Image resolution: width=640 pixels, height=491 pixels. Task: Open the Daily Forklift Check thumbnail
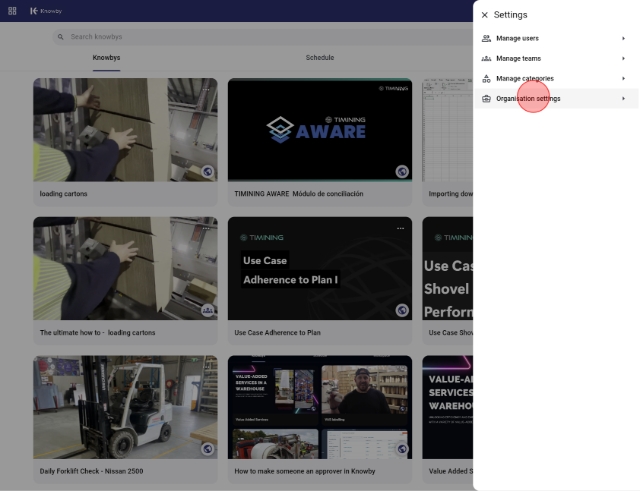pyautogui.click(x=125, y=407)
